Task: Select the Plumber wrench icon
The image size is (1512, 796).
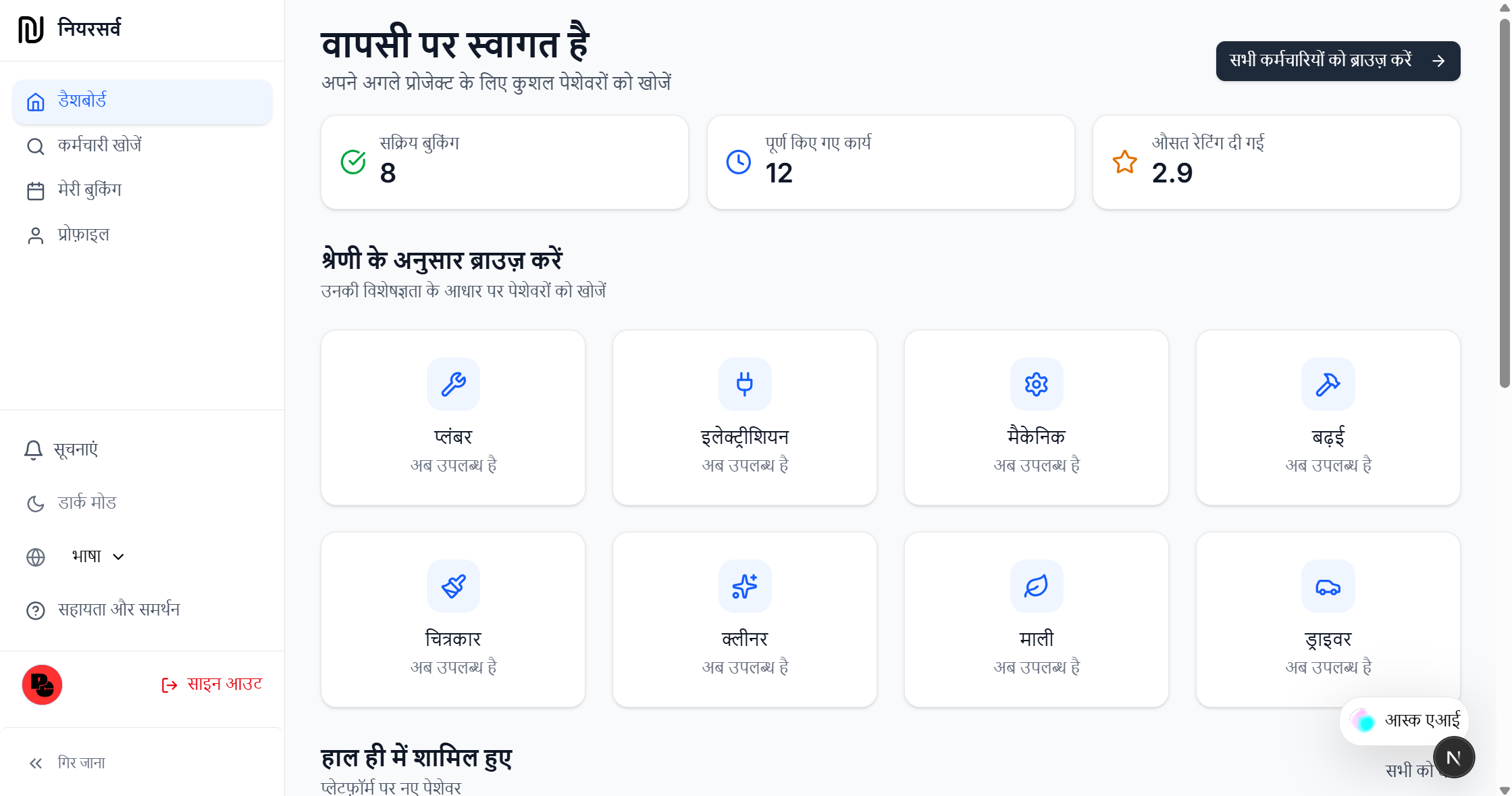Action: (452, 384)
